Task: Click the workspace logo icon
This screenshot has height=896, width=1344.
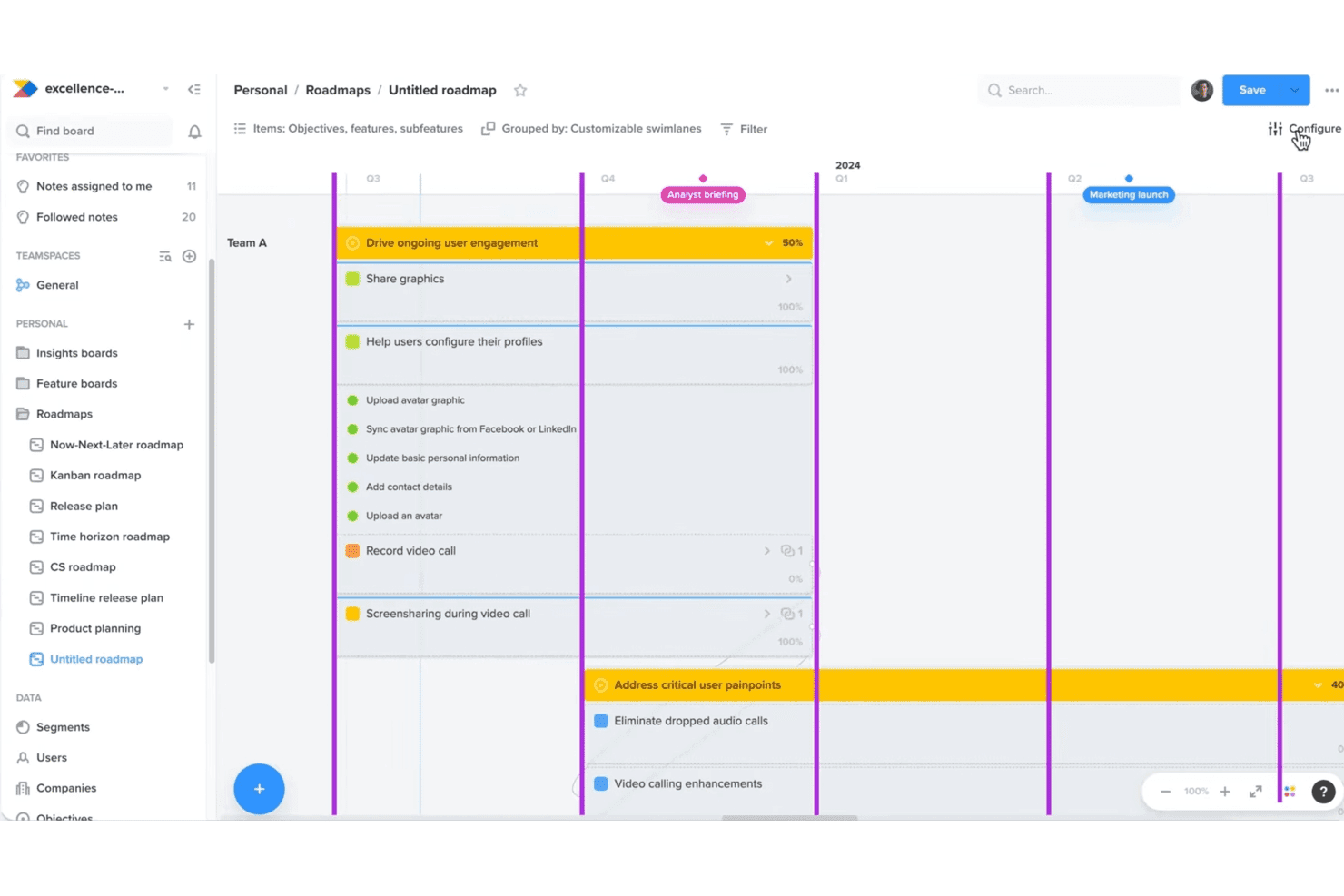Action: (25, 88)
